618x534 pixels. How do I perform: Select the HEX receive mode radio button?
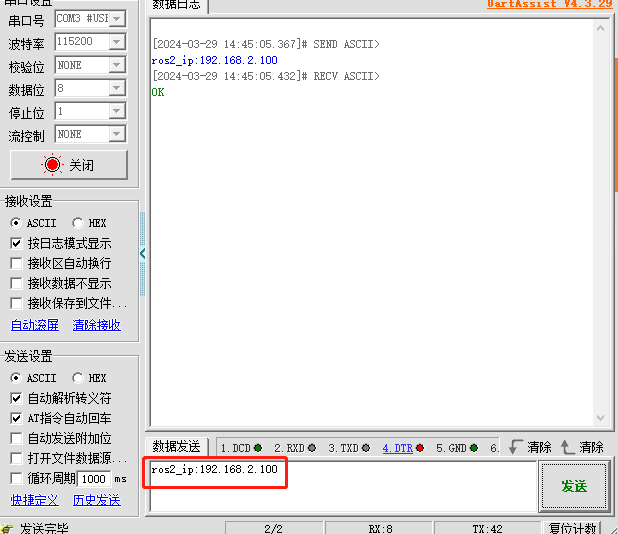[77, 223]
